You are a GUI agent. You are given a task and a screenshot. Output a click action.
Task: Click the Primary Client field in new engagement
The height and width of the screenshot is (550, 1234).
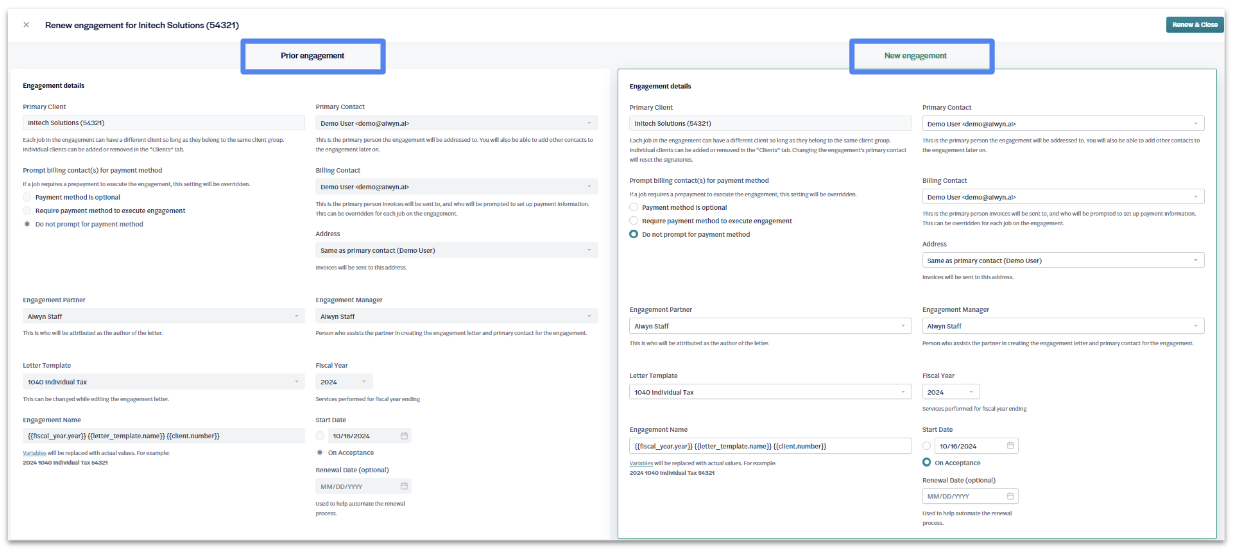771,123
